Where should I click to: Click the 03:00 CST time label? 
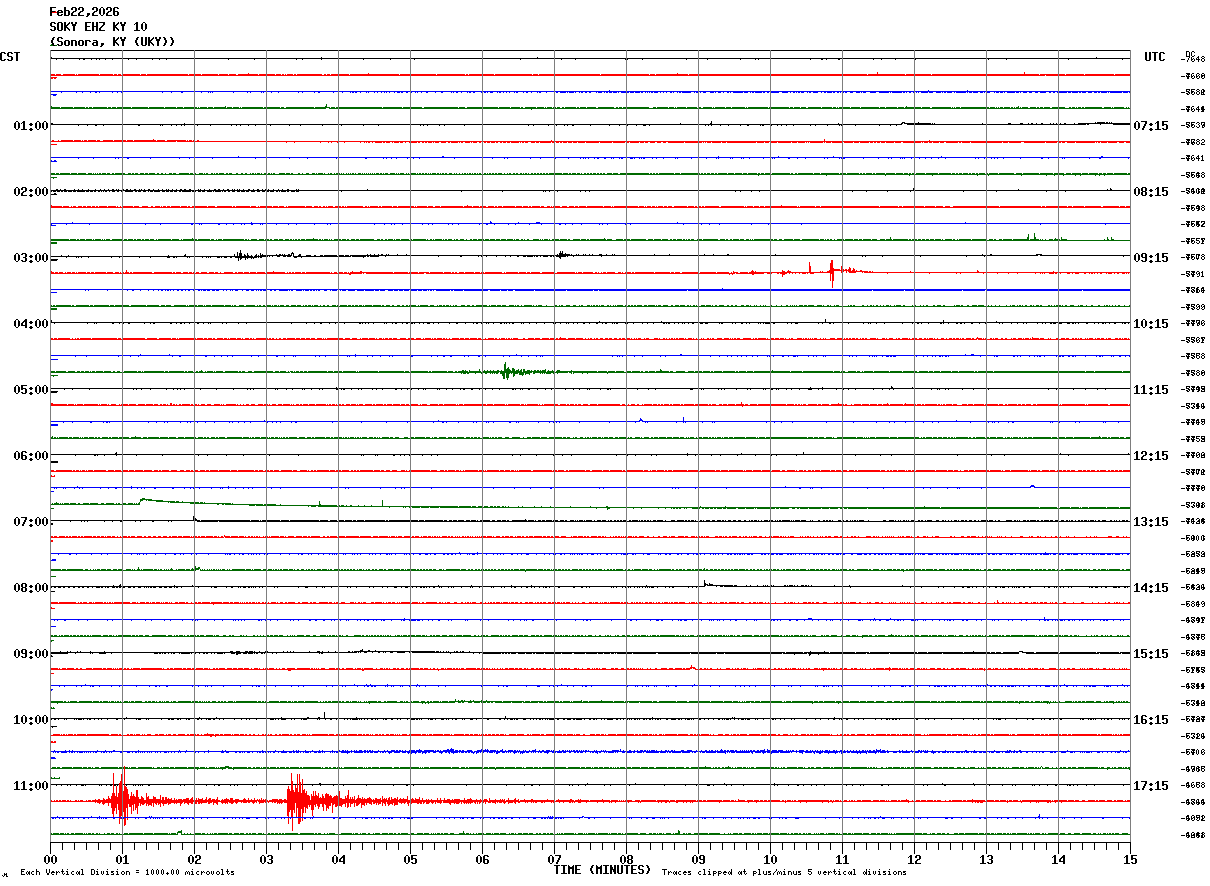tap(30, 258)
